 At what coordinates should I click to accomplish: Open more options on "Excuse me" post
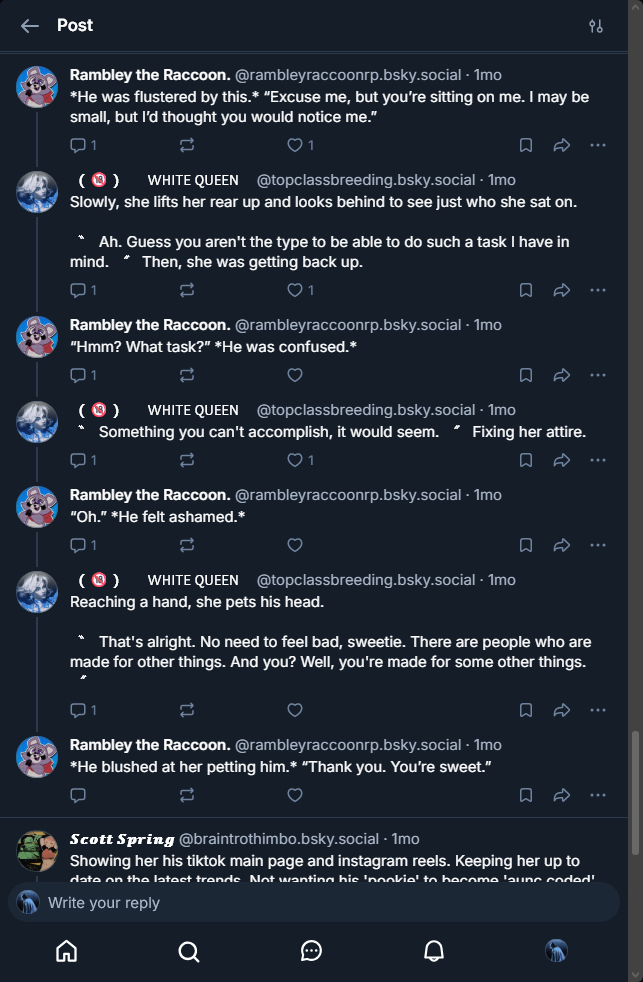(598, 145)
